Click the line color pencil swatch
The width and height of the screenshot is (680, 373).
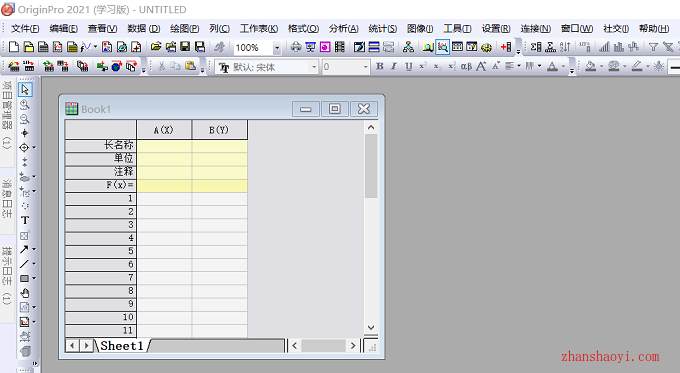point(637,66)
